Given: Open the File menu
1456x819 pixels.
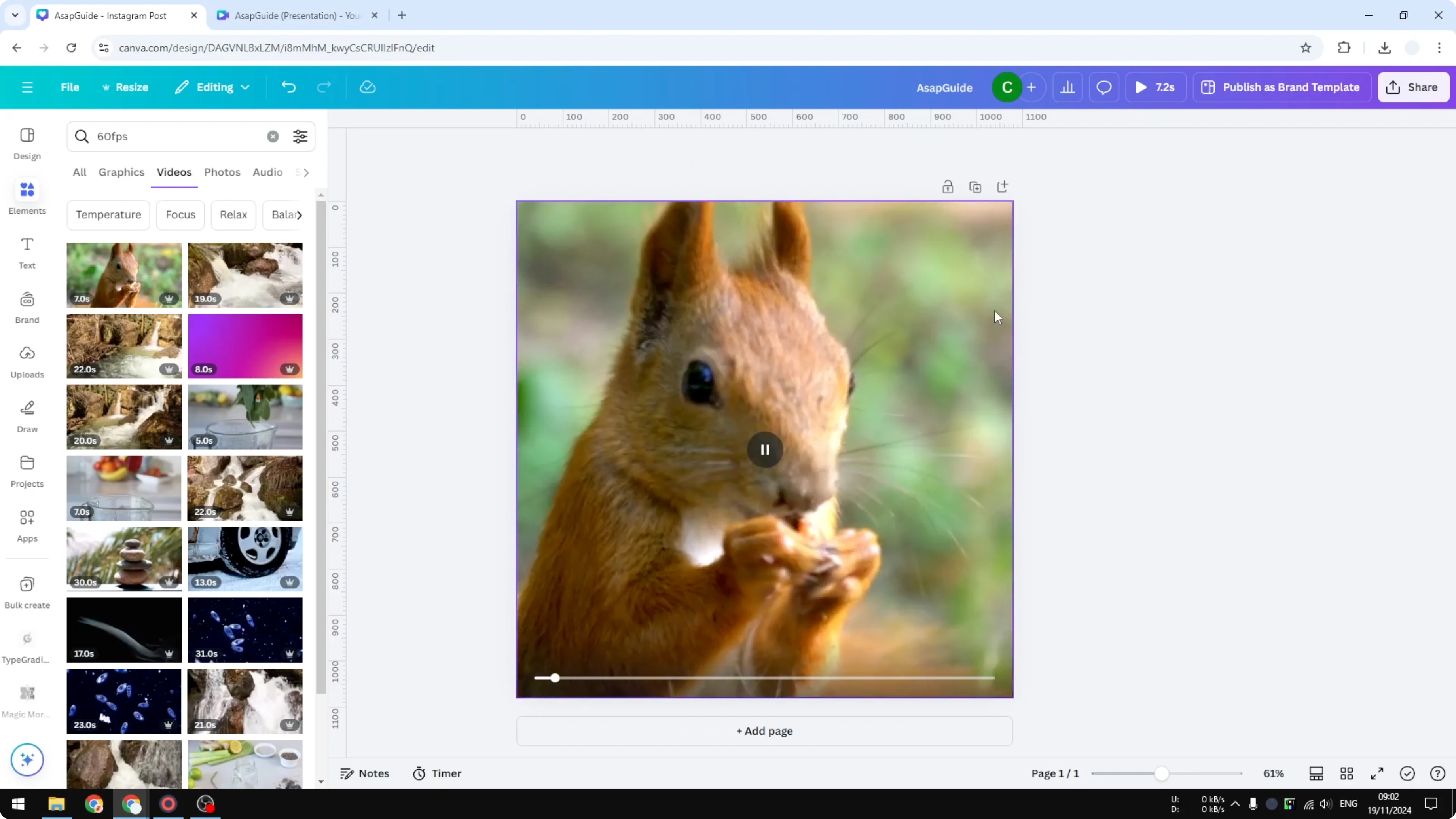Looking at the screenshot, I should coord(70,87).
